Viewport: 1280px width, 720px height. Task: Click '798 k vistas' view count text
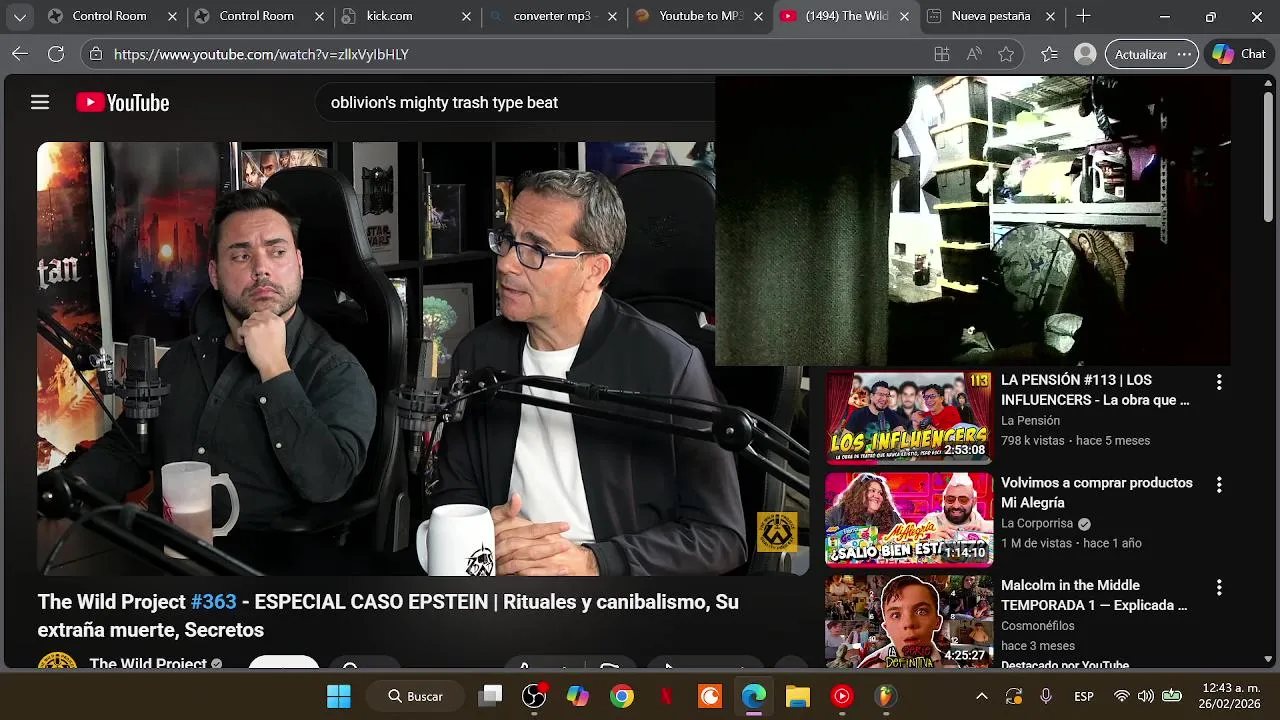point(1032,441)
